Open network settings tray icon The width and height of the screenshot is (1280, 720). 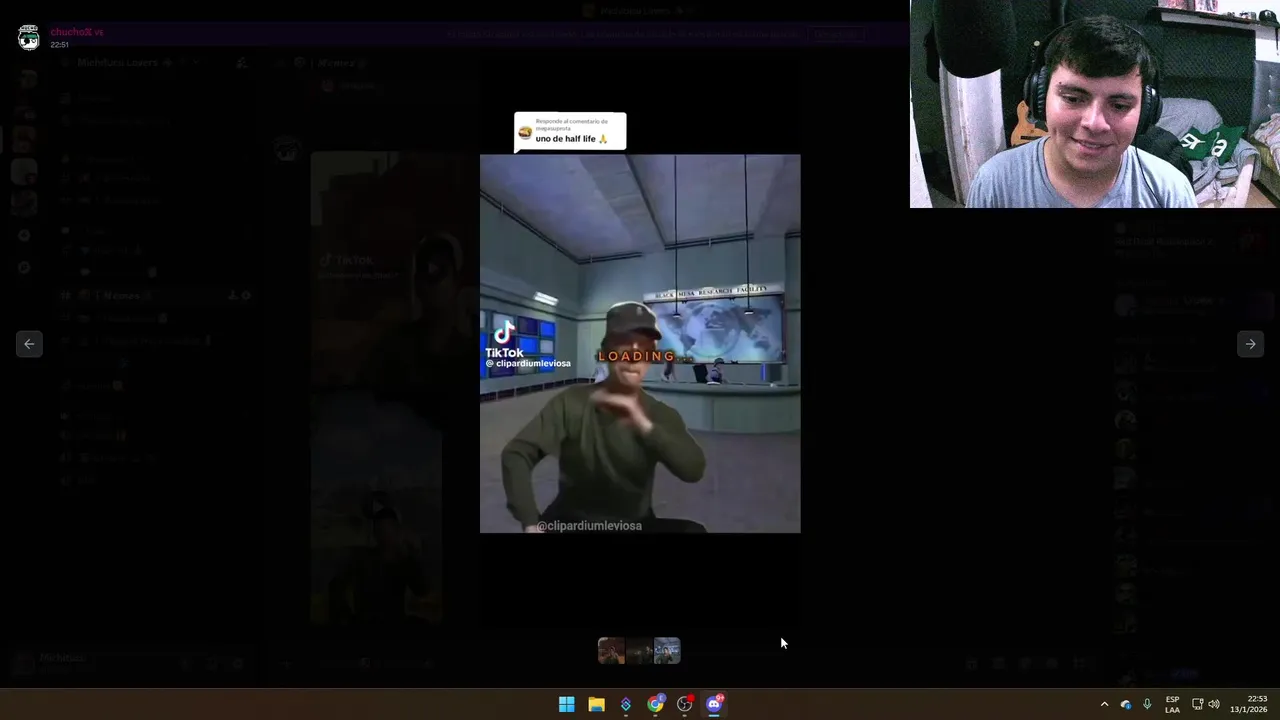point(1197,704)
